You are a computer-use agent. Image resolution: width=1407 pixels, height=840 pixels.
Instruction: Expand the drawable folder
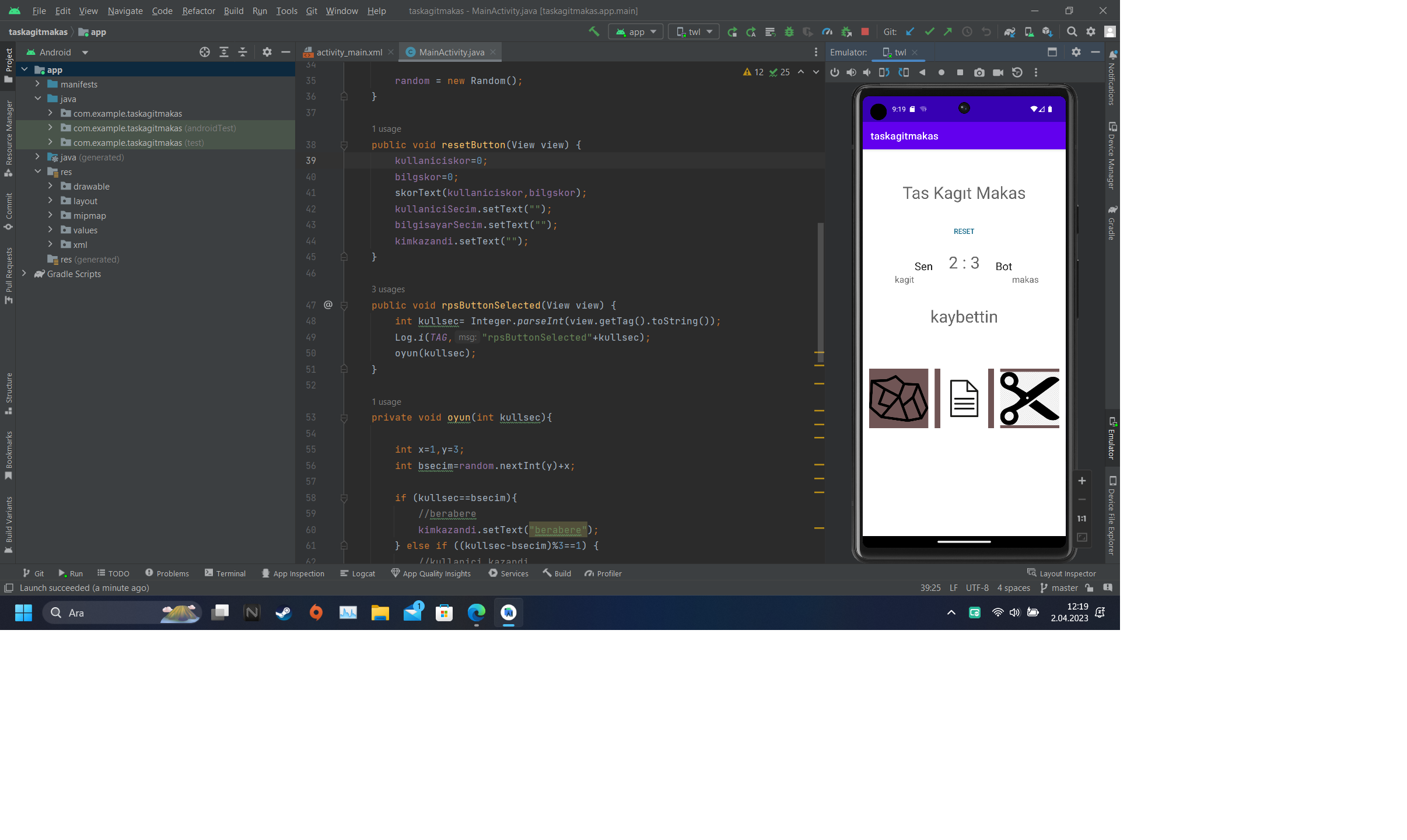tap(50, 186)
